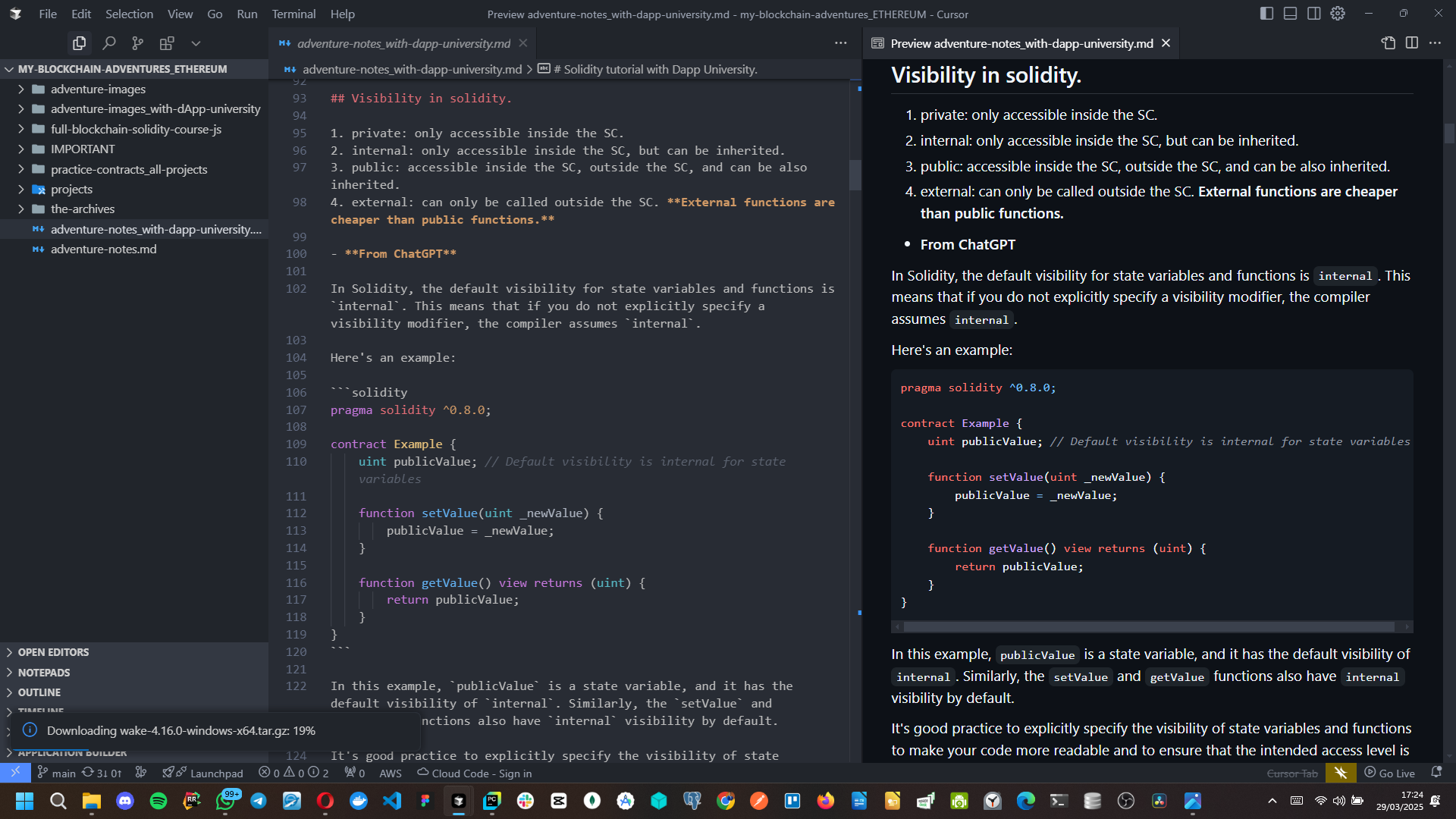Screen dimensions: 1456x819
Task: Open the settings gear in title bar
Action: [1338, 14]
